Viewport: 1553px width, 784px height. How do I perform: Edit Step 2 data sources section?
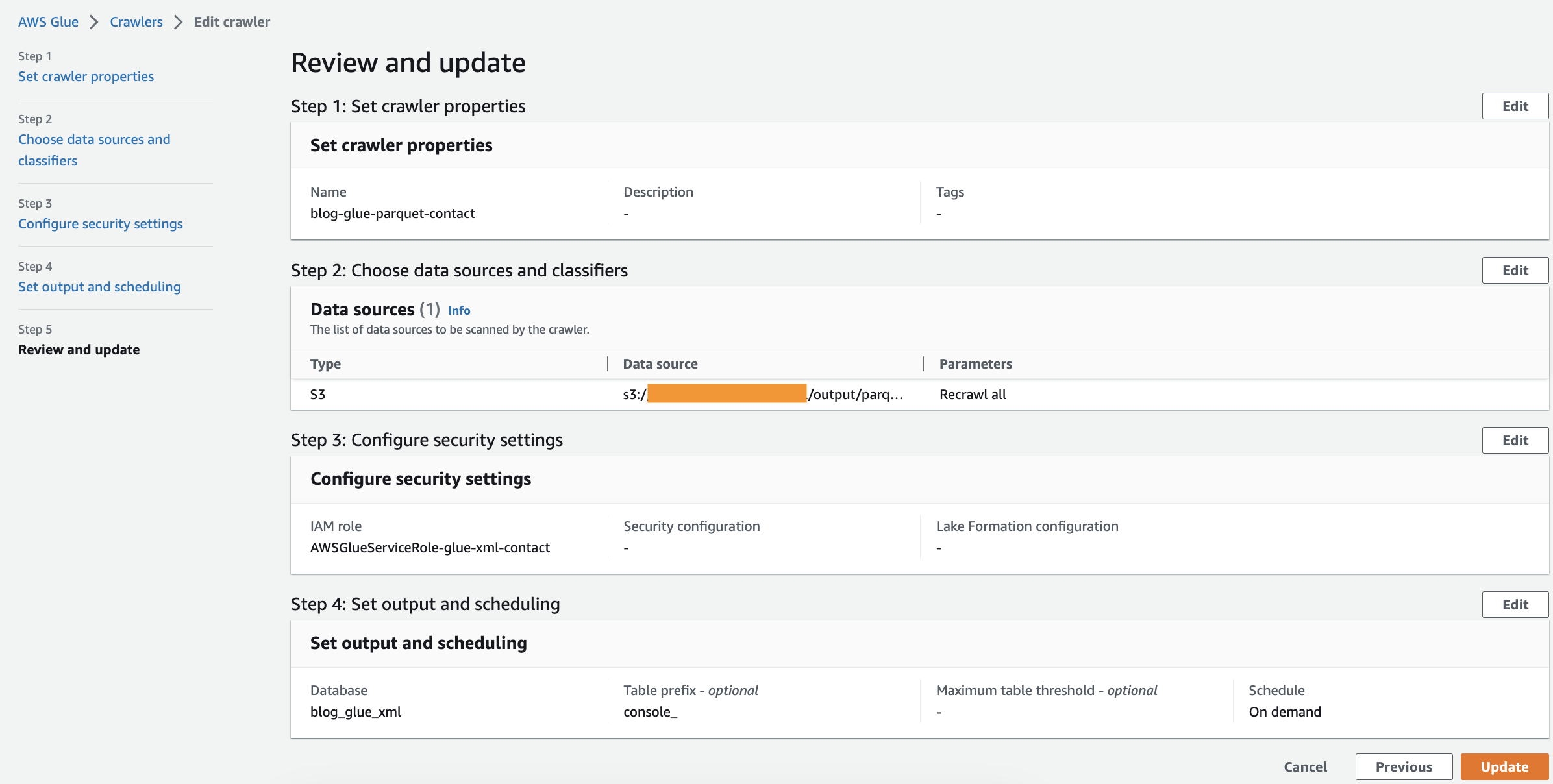tap(1515, 271)
